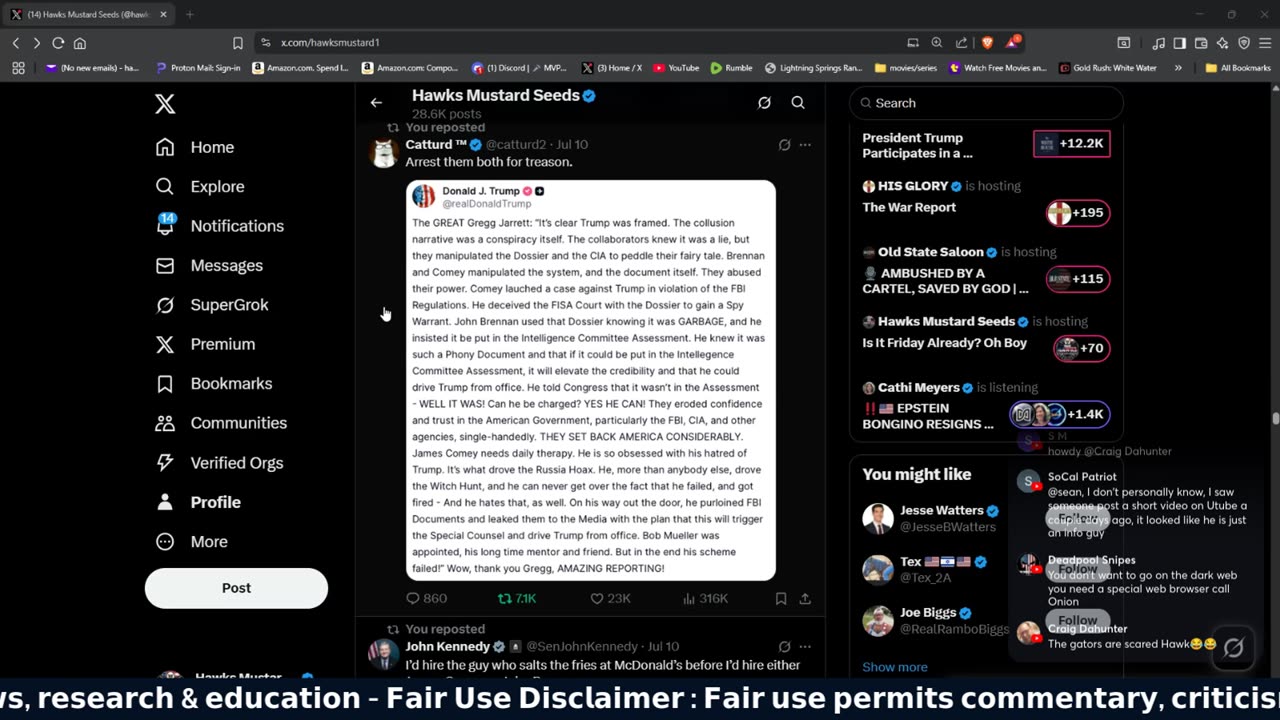Reply to Catturd's post with 860 replies
Viewport: 1280px width, 720px height.
[x=426, y=598]
